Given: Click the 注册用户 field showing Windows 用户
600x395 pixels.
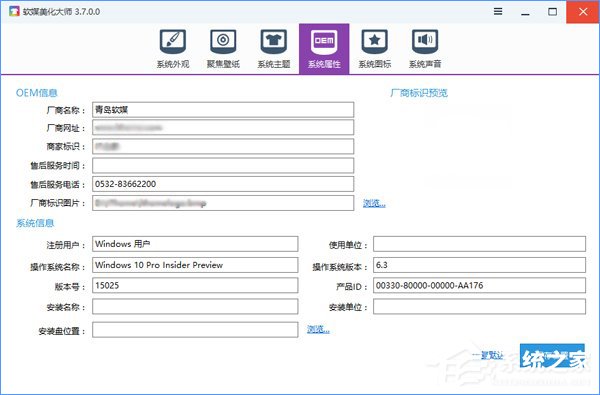Looking at the screenshot, I should point(195,244).
